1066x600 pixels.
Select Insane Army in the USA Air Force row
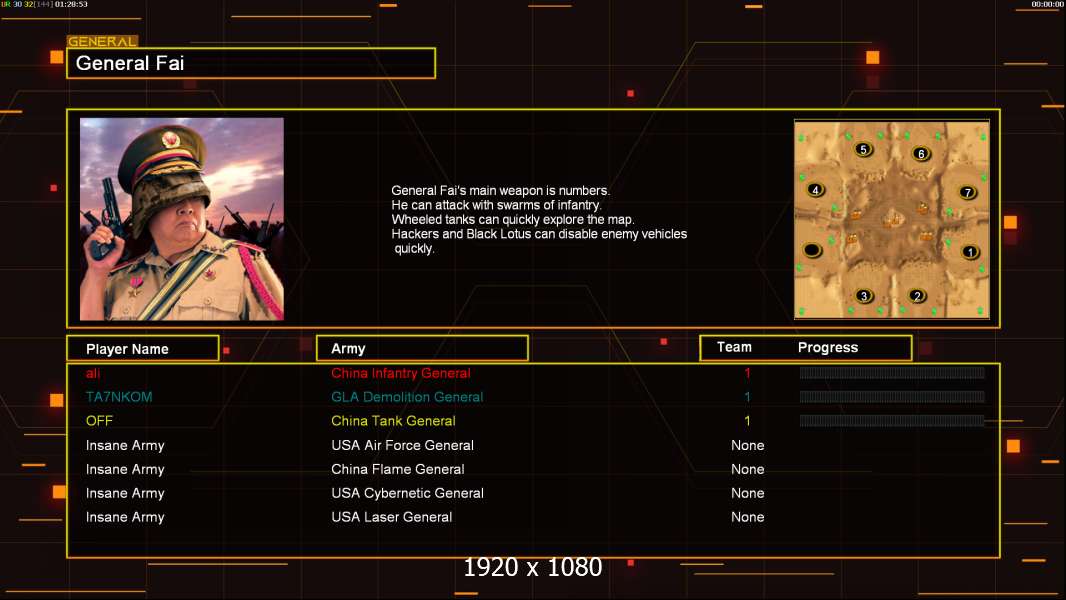point(125,445)
